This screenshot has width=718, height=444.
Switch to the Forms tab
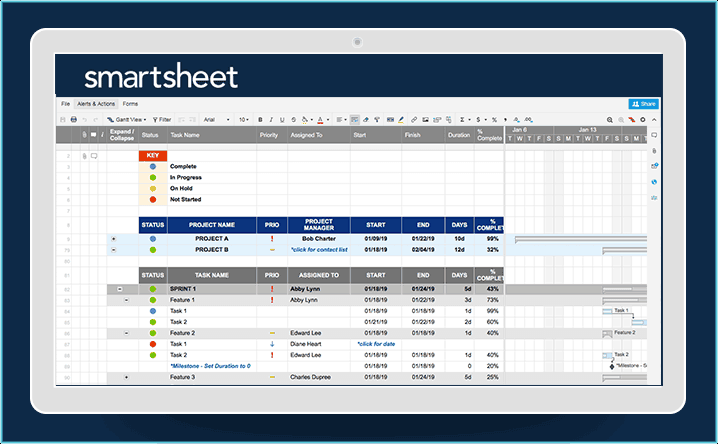(131, 104)
